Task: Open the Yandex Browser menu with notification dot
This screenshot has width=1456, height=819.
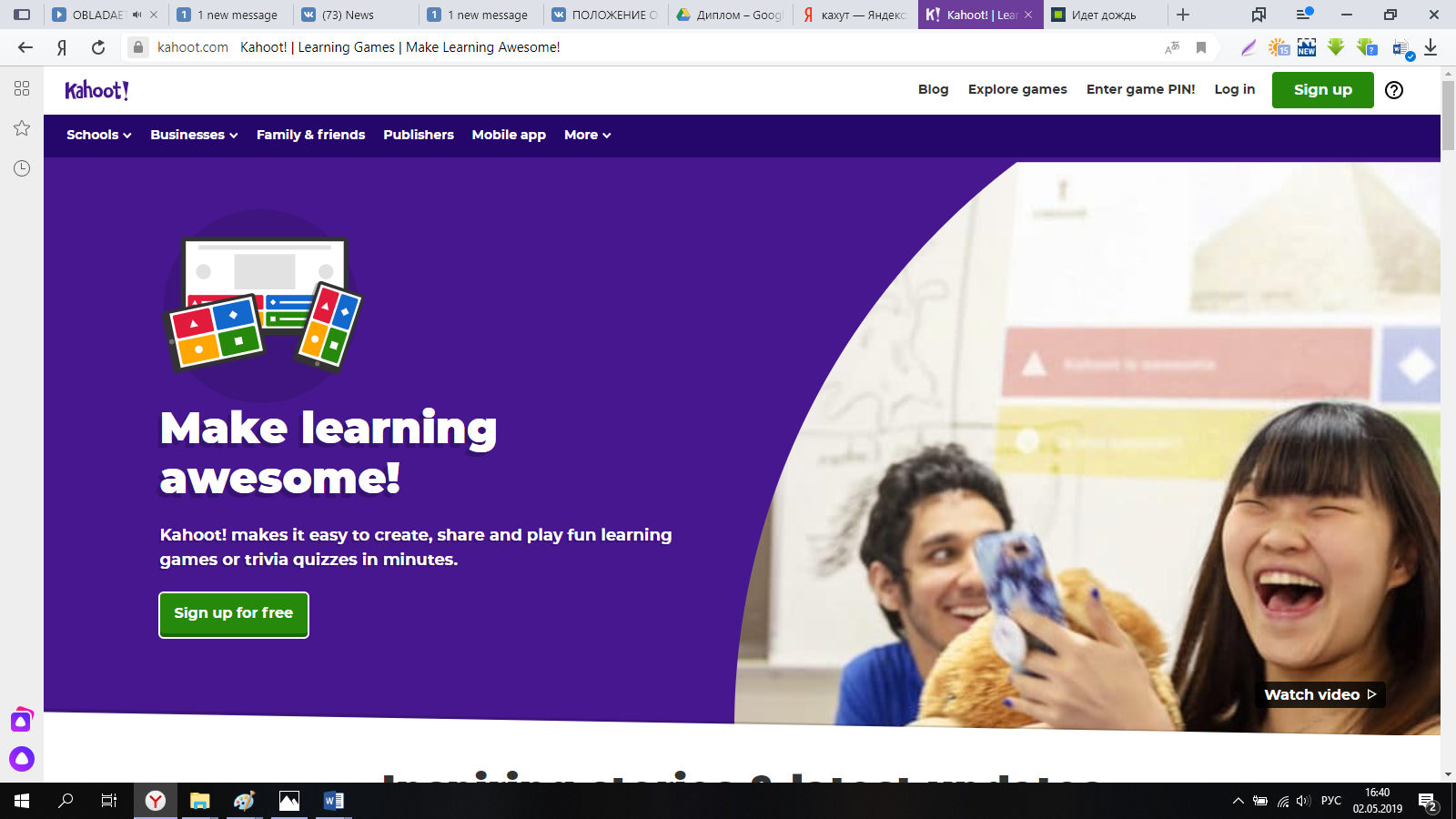Action: (1304, 15)
